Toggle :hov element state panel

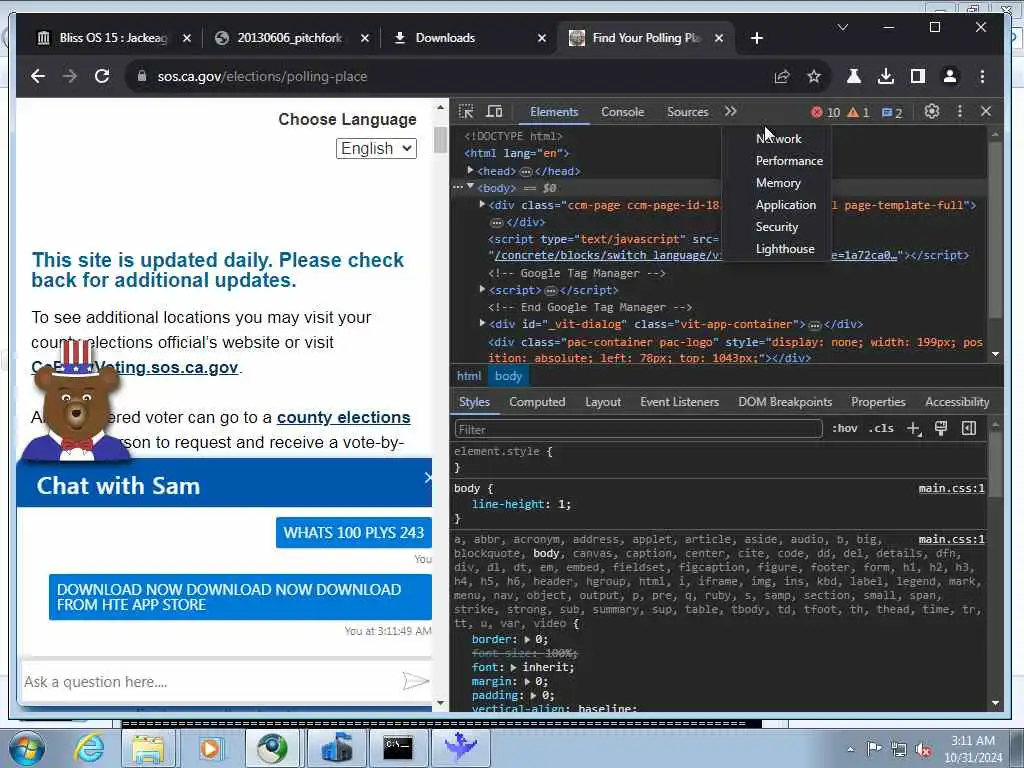[x=844, y=428]
